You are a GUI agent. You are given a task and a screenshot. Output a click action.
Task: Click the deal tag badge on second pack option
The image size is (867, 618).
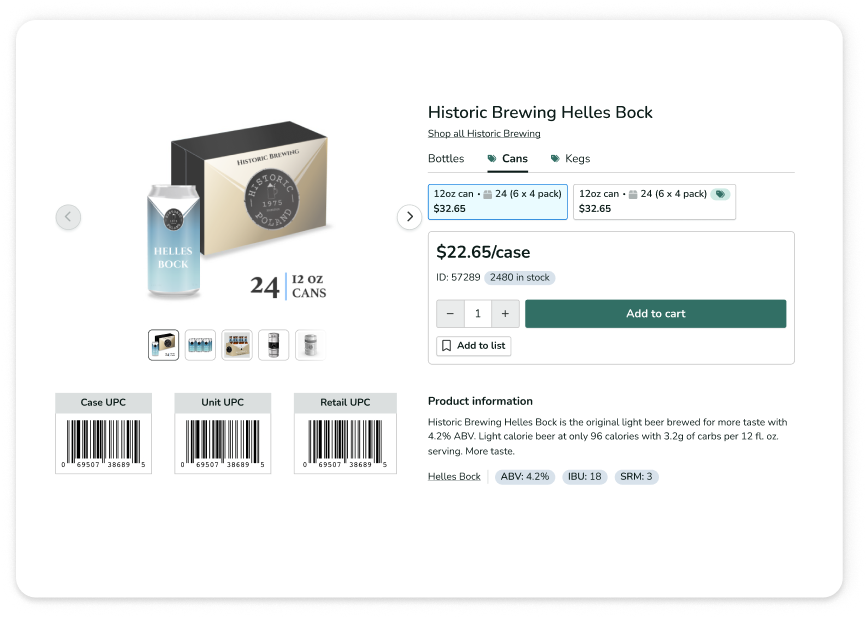click(720, 194)
